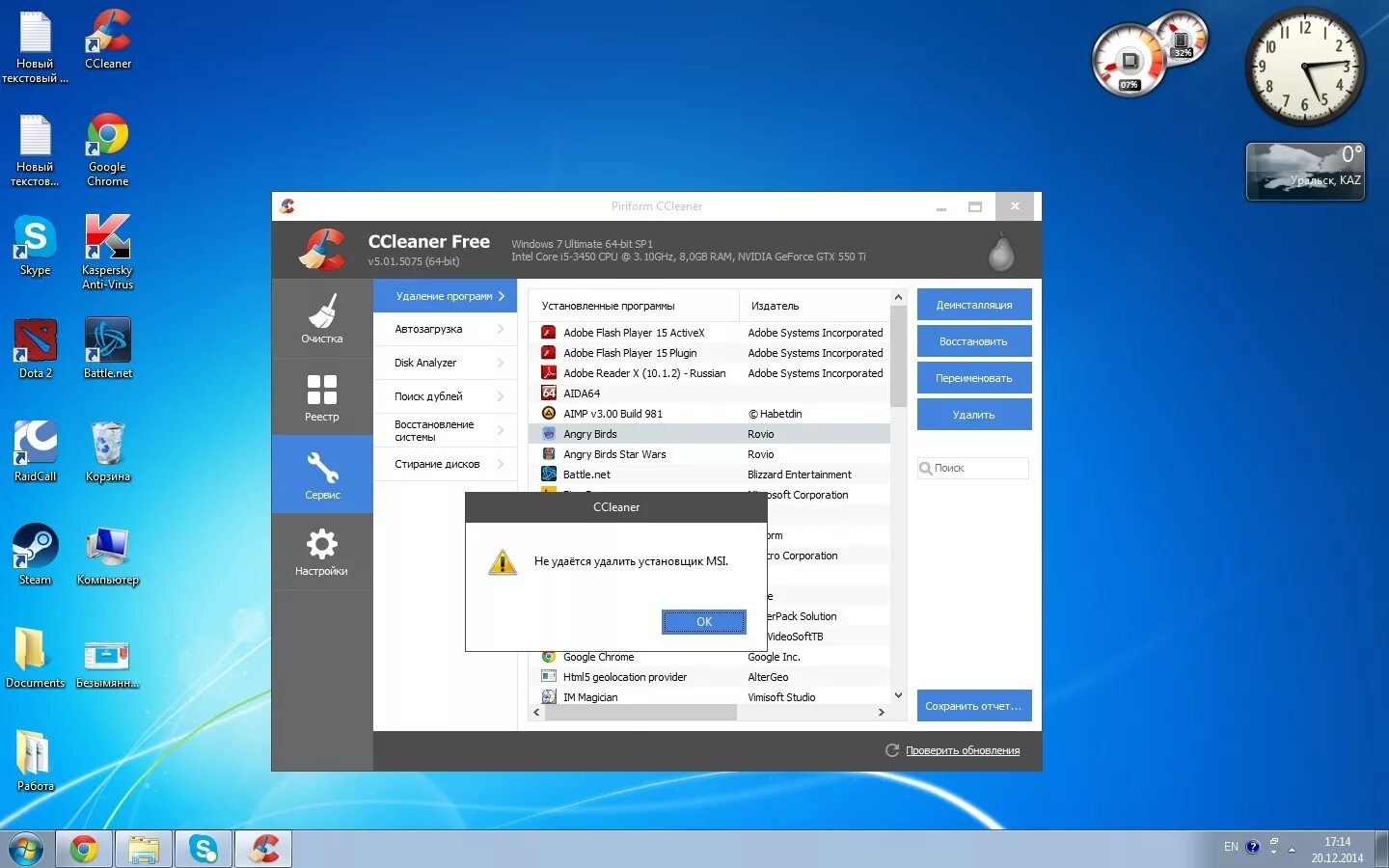Click the analog clock gadget
This screenshot has width=1389, height=868.
[x=1304, y=67]
